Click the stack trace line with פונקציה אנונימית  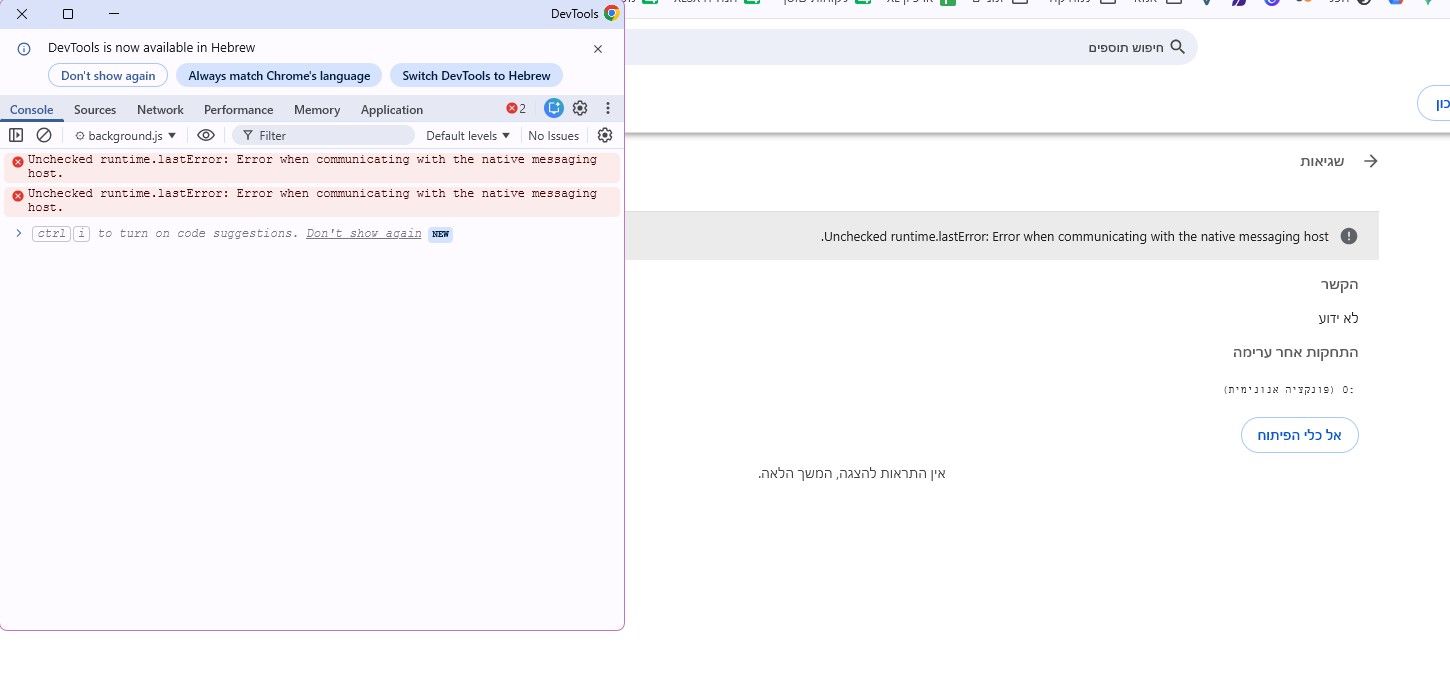(1289, 389)
